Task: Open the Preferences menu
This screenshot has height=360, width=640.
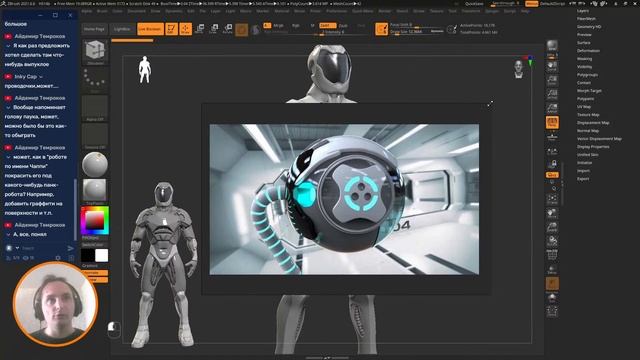Action: click(336, 11)
